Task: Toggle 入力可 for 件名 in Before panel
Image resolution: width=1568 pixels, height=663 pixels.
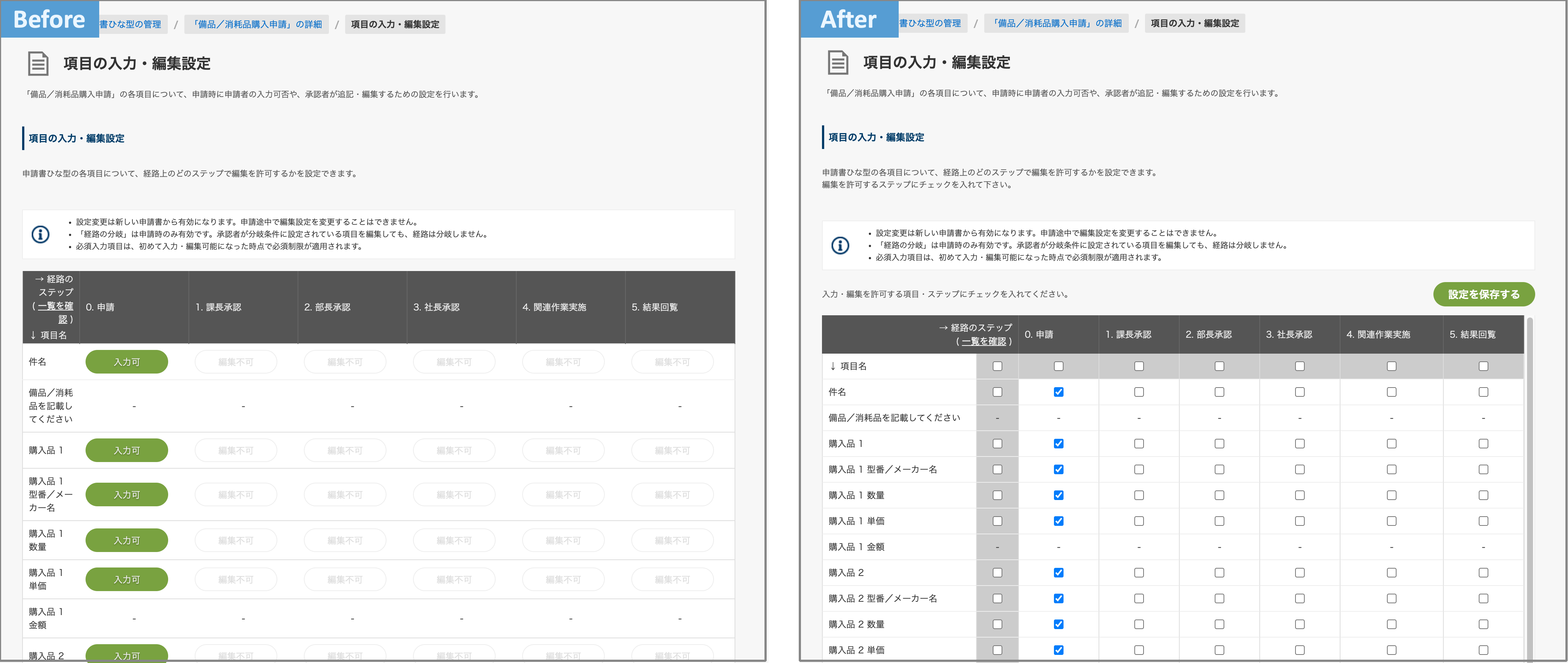Action: (126, 362)
